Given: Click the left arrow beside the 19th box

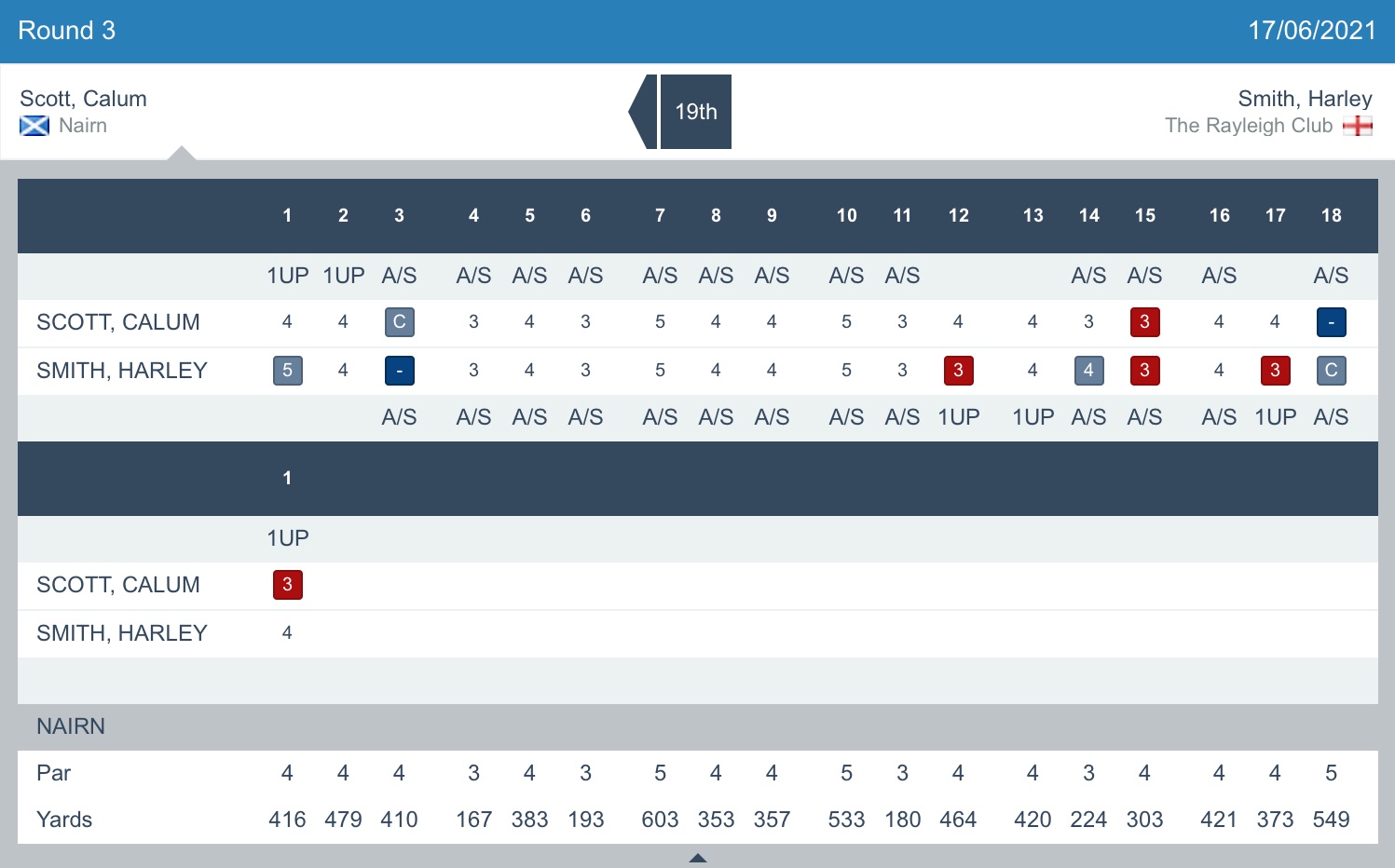Looking at the screenshot, I should coord(643,112).
